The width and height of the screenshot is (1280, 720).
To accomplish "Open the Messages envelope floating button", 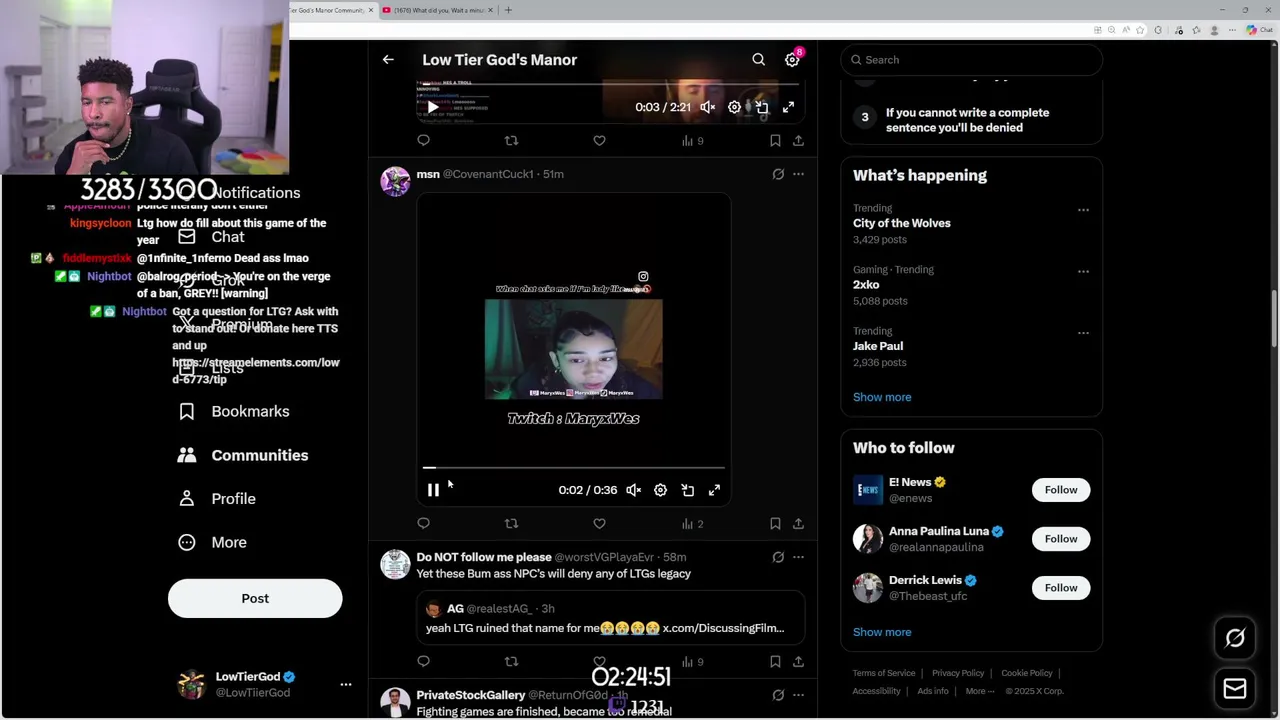I will [1235, 688].
